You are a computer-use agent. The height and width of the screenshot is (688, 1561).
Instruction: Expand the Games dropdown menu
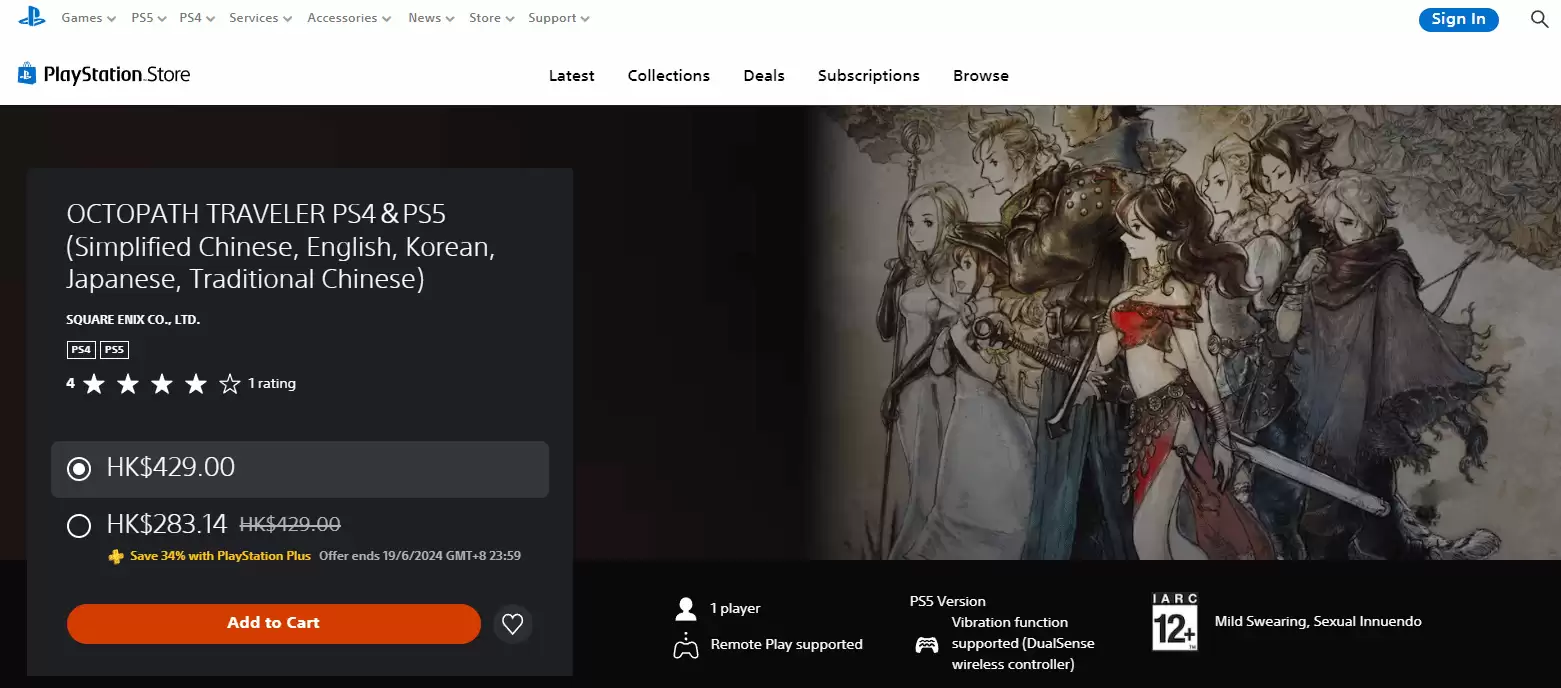(88, 18)
